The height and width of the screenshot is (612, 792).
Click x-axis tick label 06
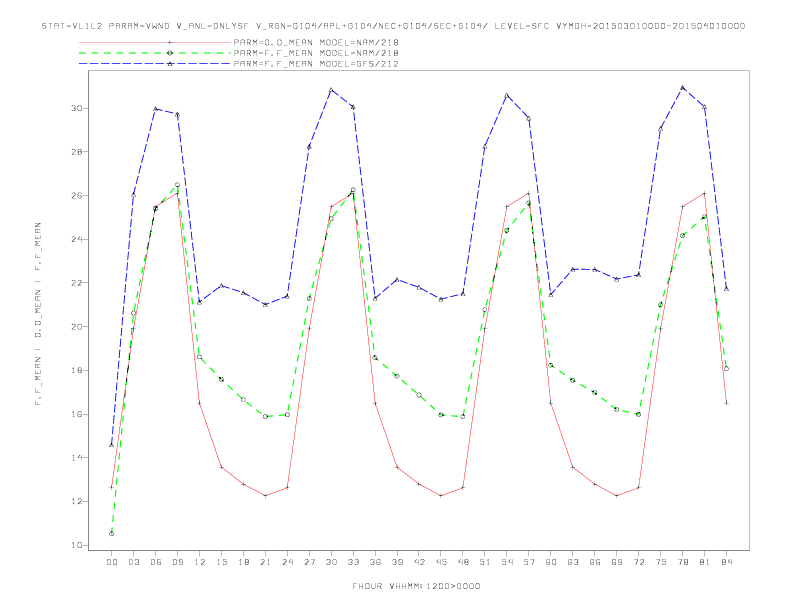156,562
